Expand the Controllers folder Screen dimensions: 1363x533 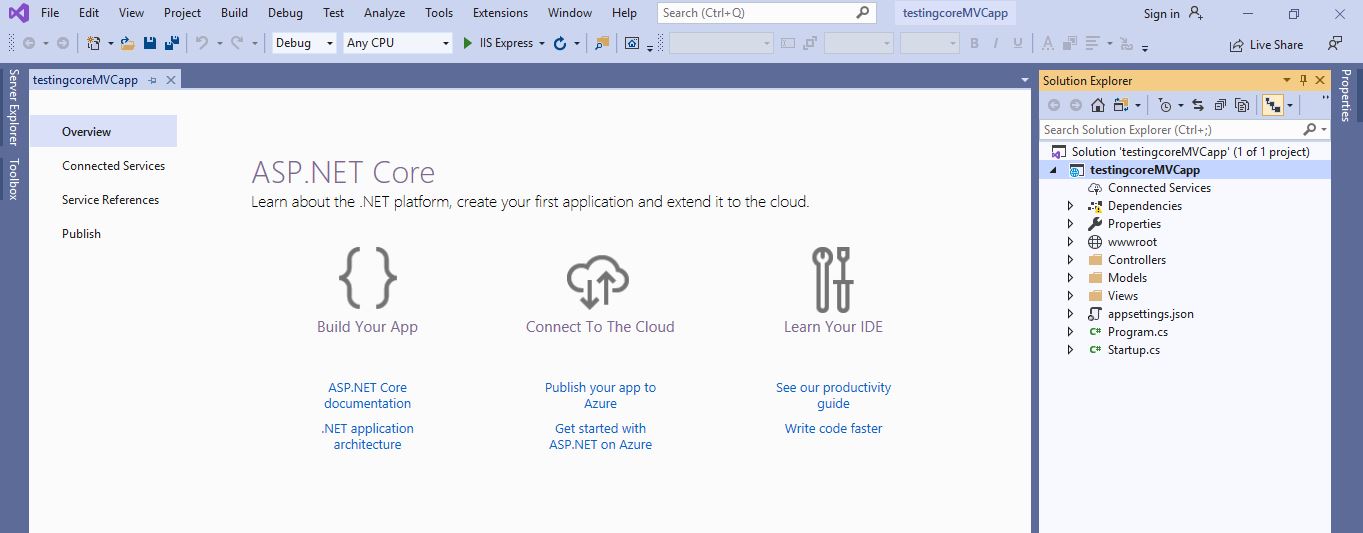pos(1070,260)
